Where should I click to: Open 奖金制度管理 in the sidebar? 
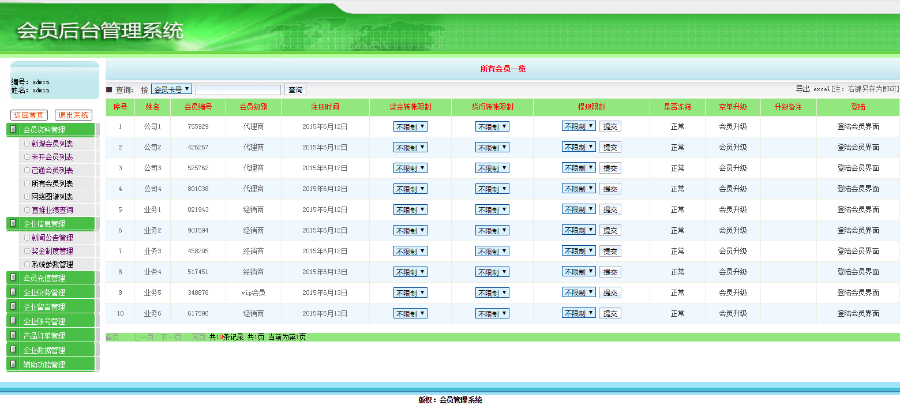[52, 251]
